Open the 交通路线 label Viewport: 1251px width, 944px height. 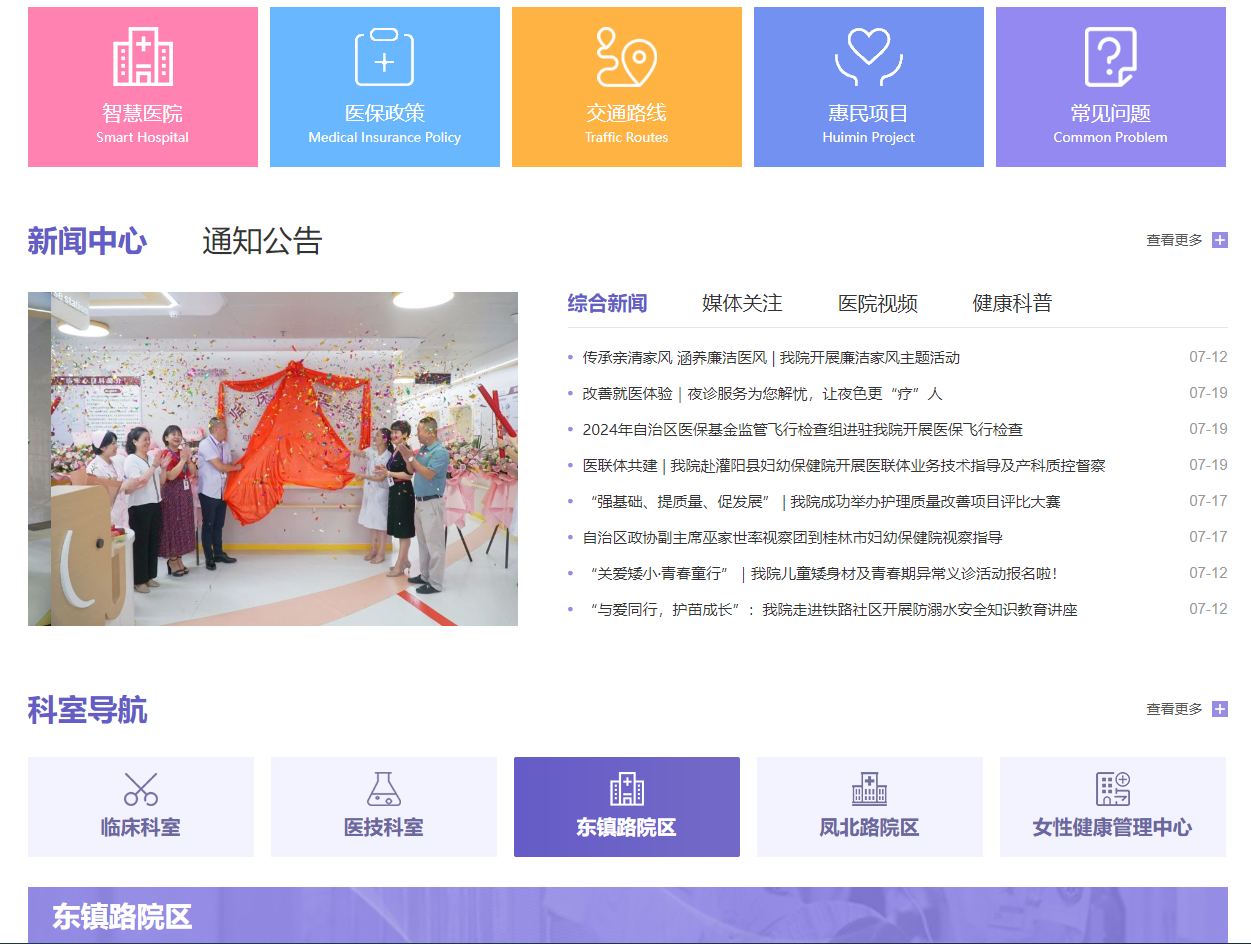(x=627, y=113)
